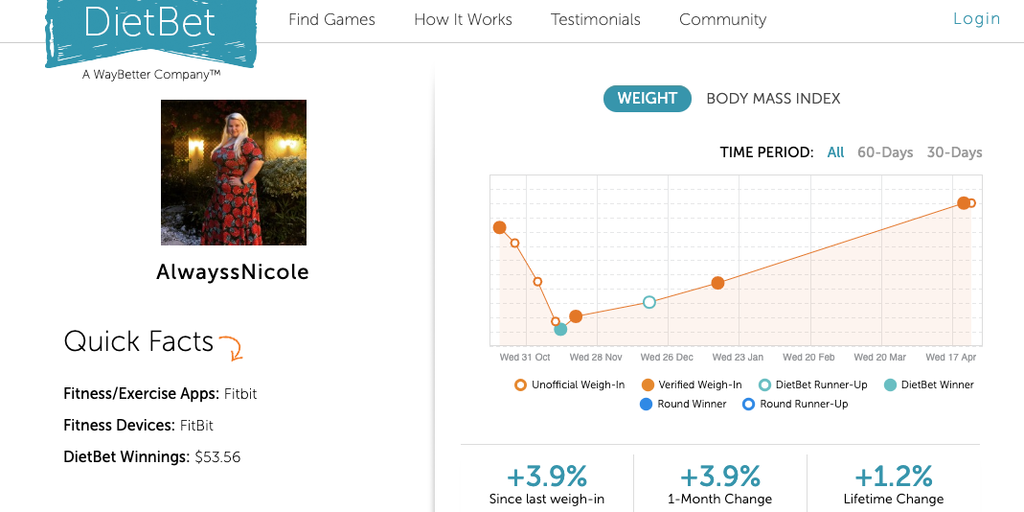This screenshot has height=512, width=1024.
Task: Click the orange arrow beside Quick Facts
Action: coord(231,348)
